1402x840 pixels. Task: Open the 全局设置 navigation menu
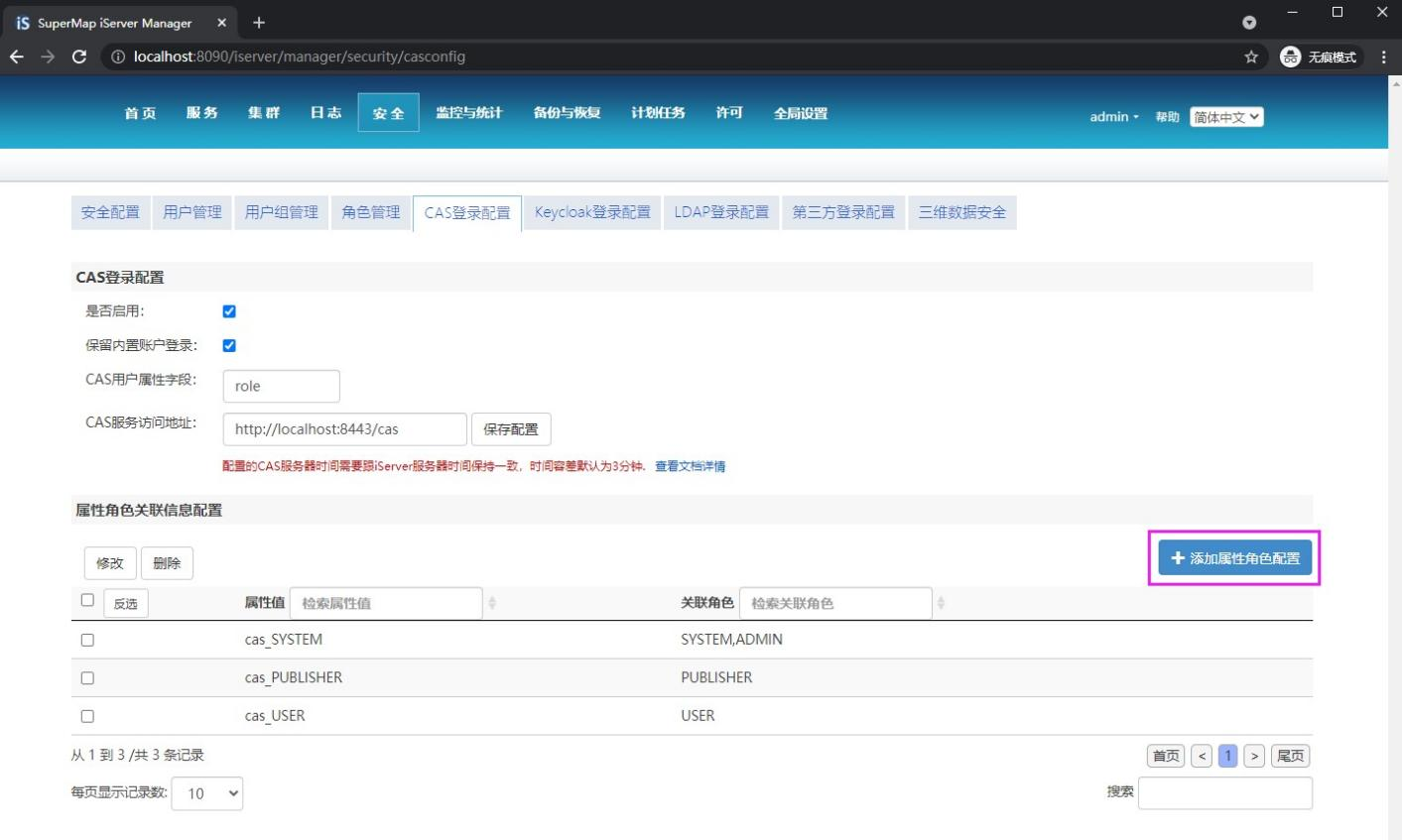pyautogui.click(x=801, y=113)
